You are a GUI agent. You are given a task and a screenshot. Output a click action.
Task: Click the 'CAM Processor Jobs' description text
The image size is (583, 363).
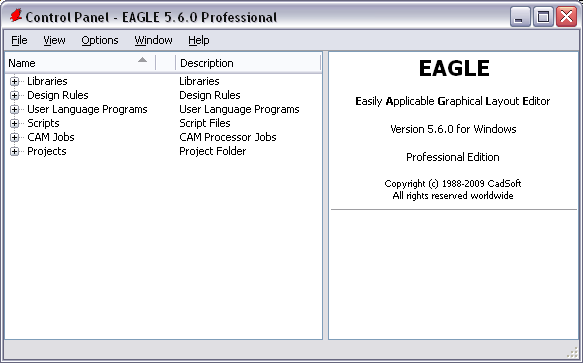tap(228, 137)
